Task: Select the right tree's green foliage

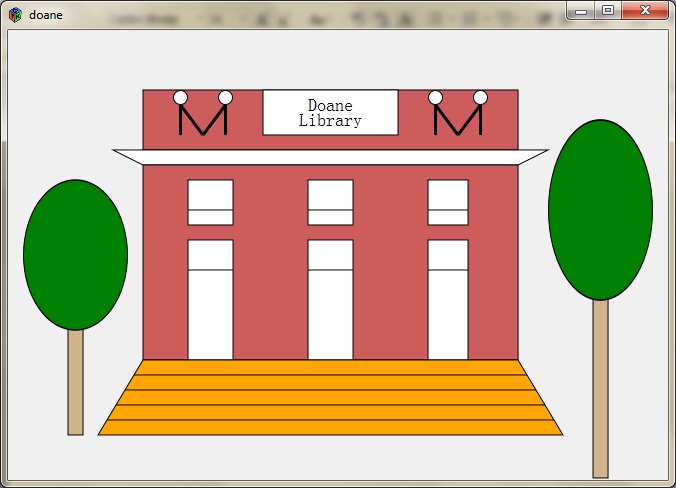Action: [x=600, y=210]
